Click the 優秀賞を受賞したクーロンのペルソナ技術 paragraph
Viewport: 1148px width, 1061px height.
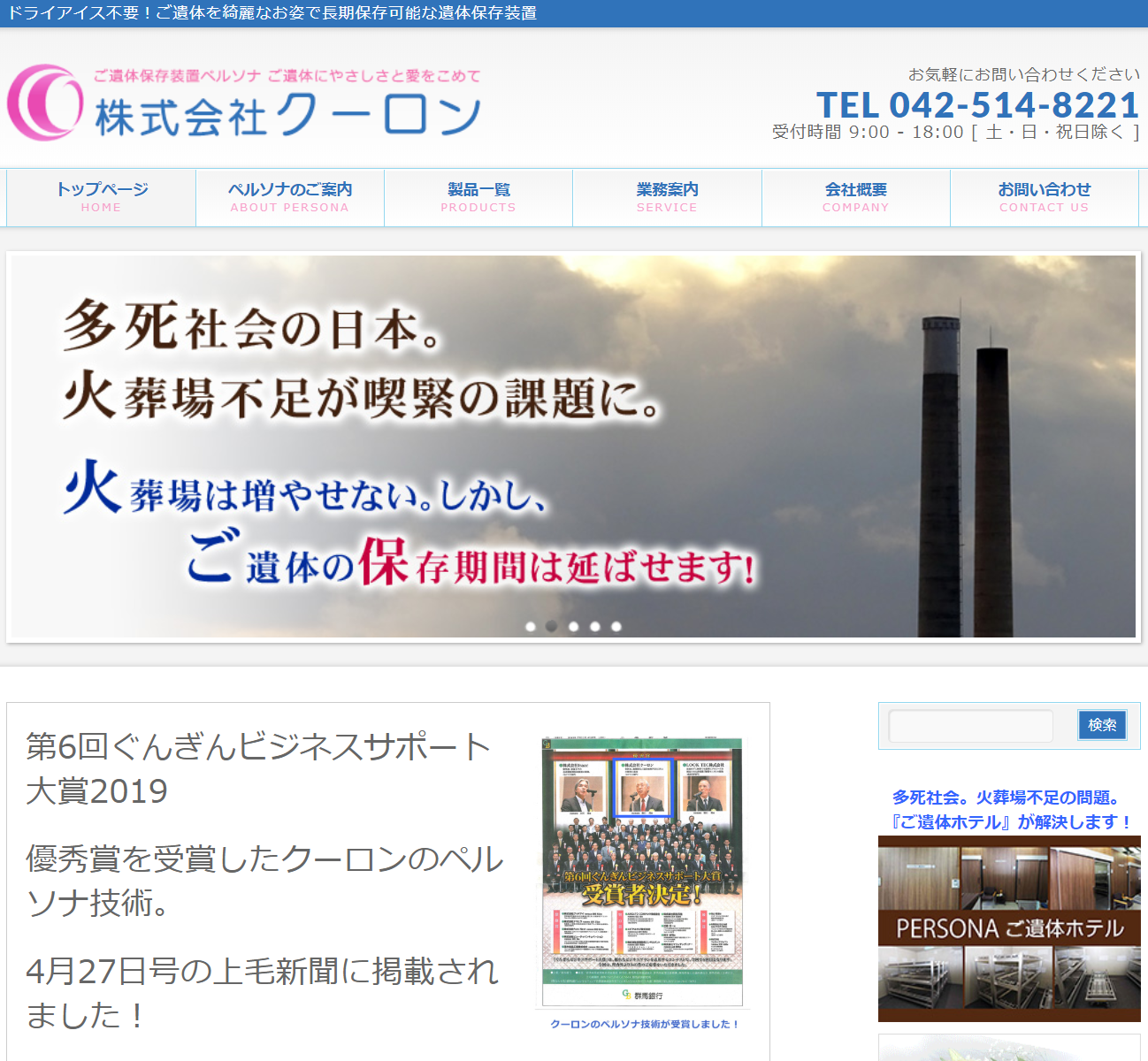[x=265, y=881]
